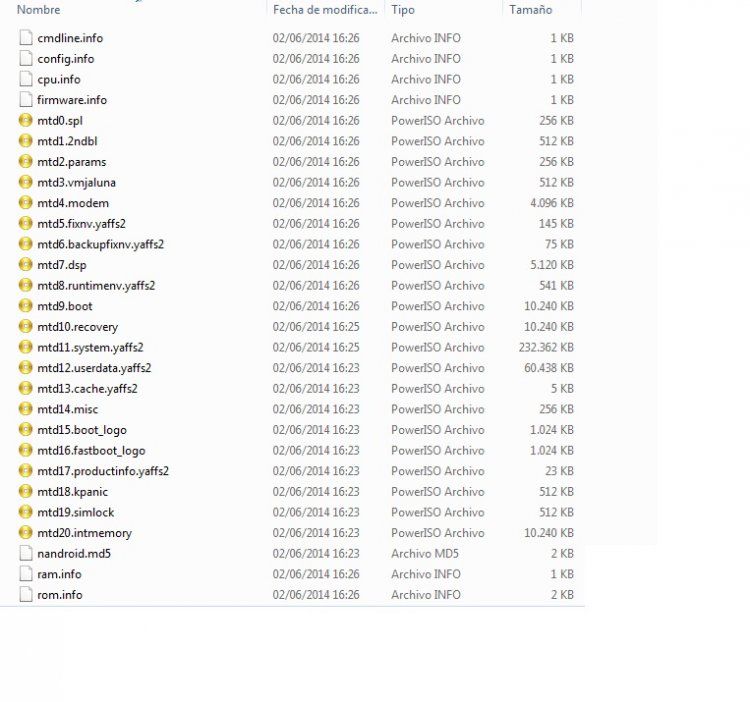Click the PowerISO icon of mtd17.productinfo.yaffs2
The image size is (750, 702).
25,471
